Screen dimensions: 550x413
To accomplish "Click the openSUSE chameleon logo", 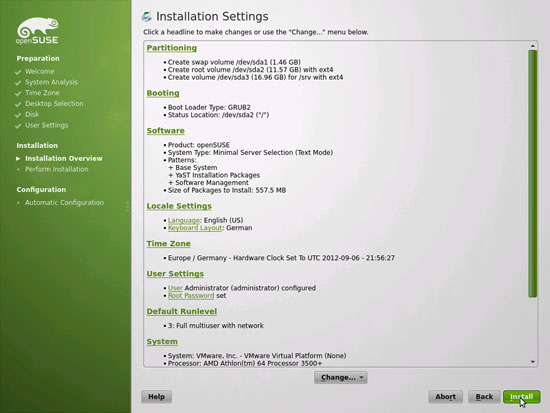I will click(38, 31).
